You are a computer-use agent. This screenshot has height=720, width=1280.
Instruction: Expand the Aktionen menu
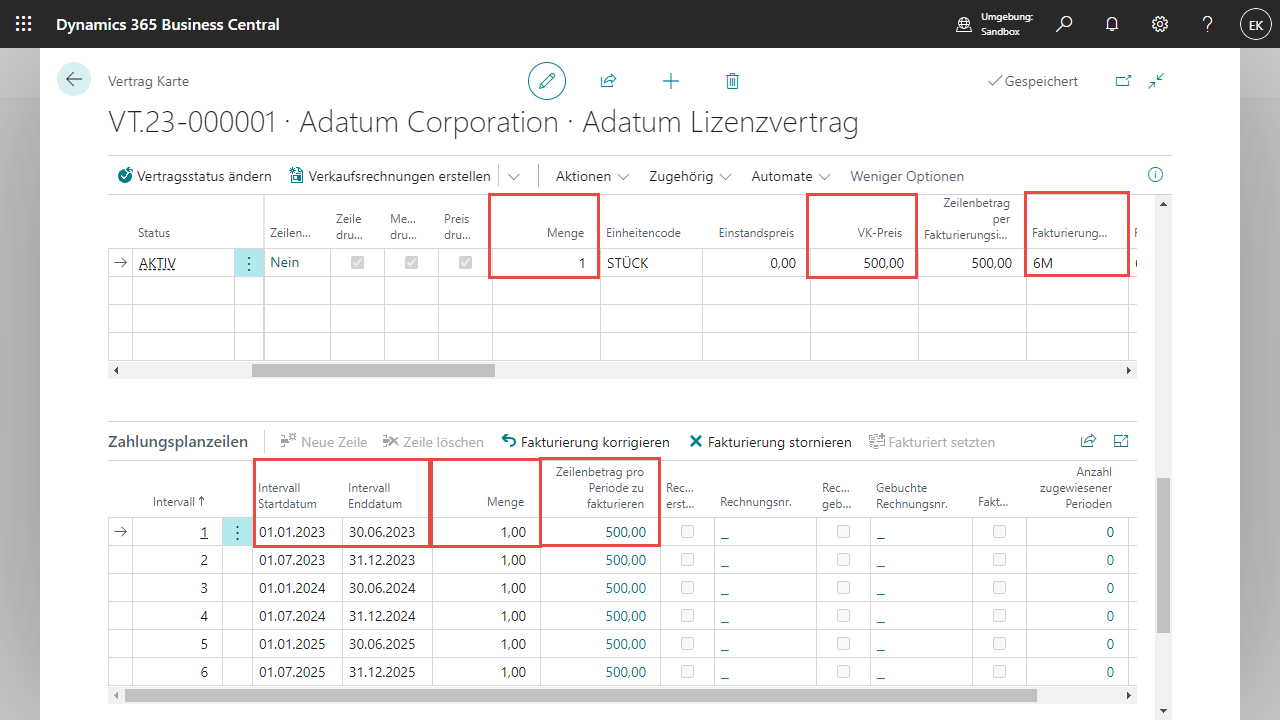coord(592,176)
